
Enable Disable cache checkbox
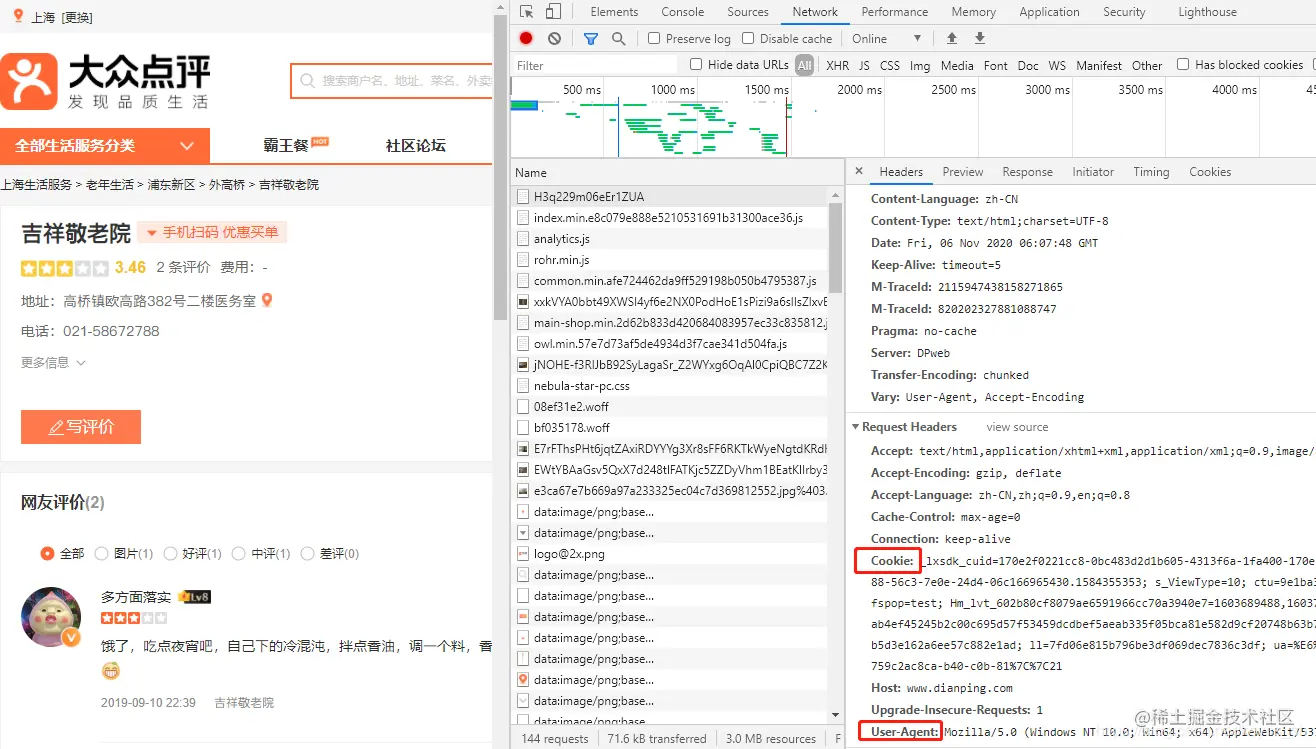pyautogui.click(x=747, y=38)
